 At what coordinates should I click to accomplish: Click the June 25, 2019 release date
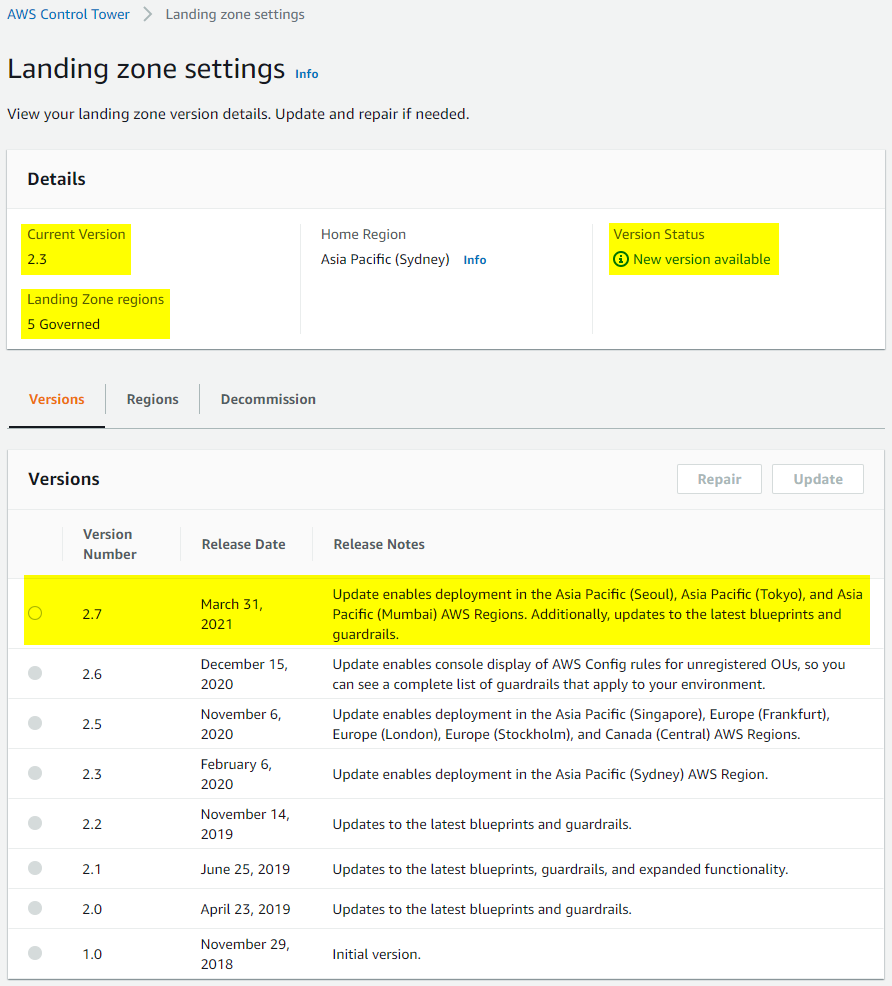(245, 869)
